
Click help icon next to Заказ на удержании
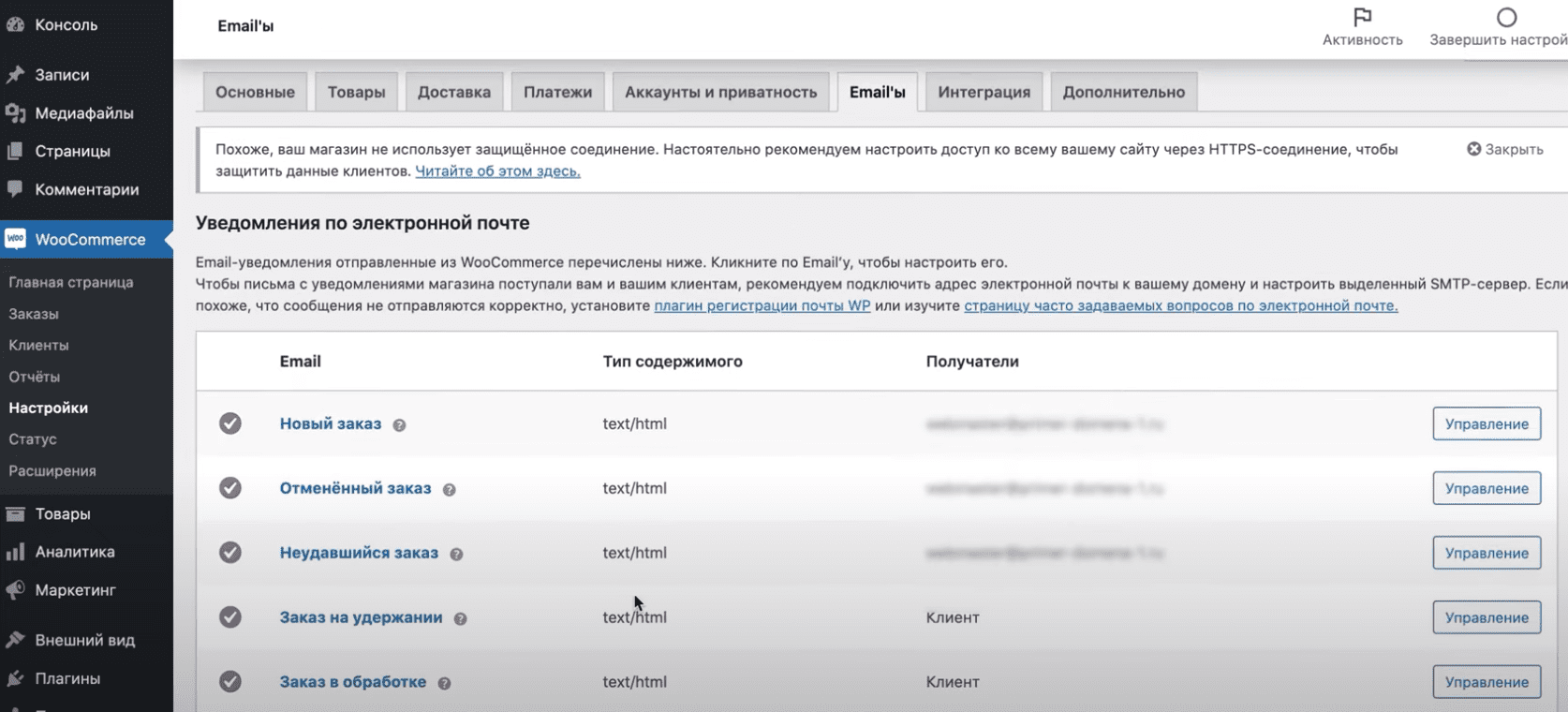tap(460, 619)
